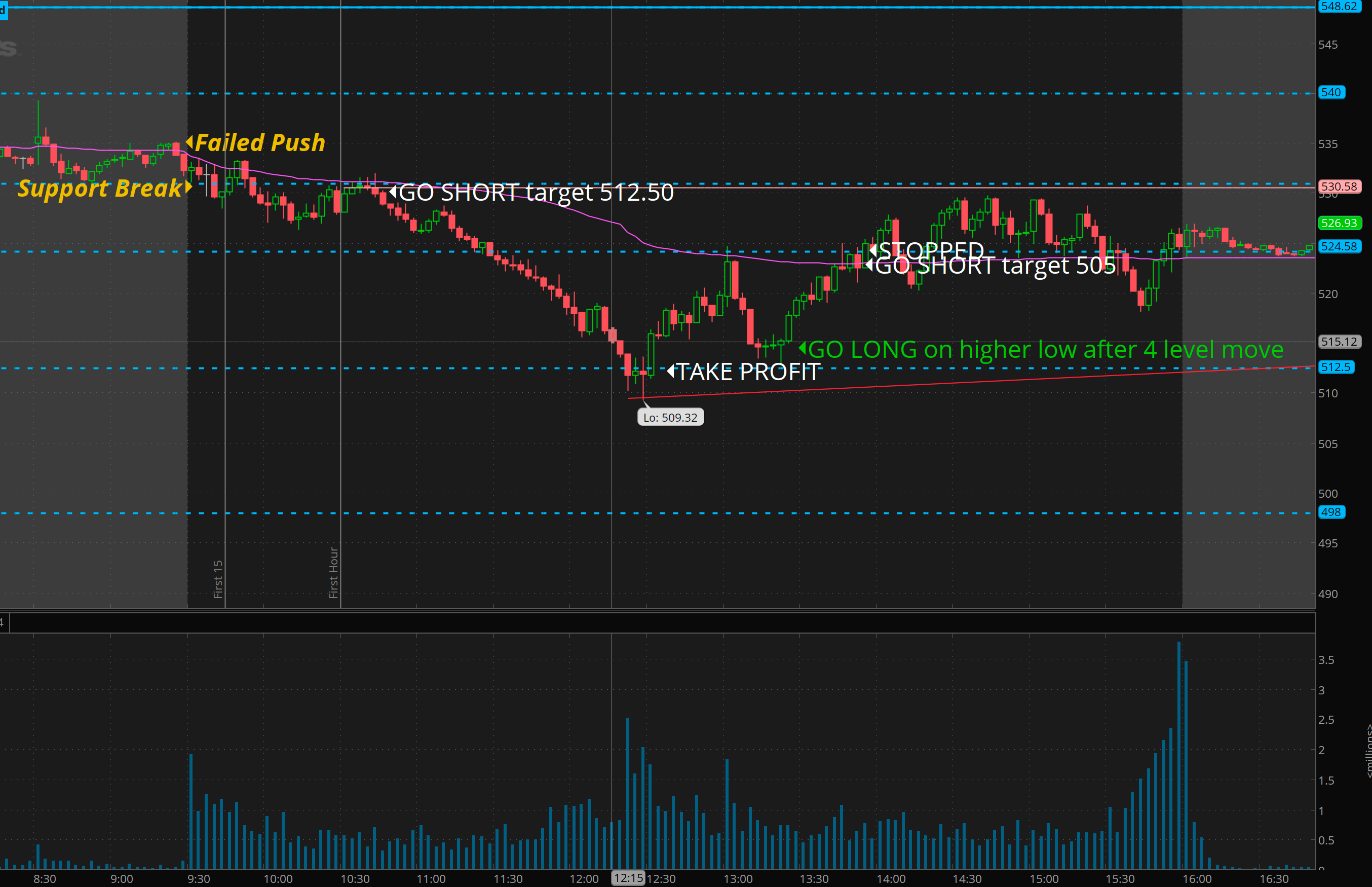Screen dimensions: 1372x887
Task: Click the GO SHORT target 505 arrow
Action: pos(869,265)
